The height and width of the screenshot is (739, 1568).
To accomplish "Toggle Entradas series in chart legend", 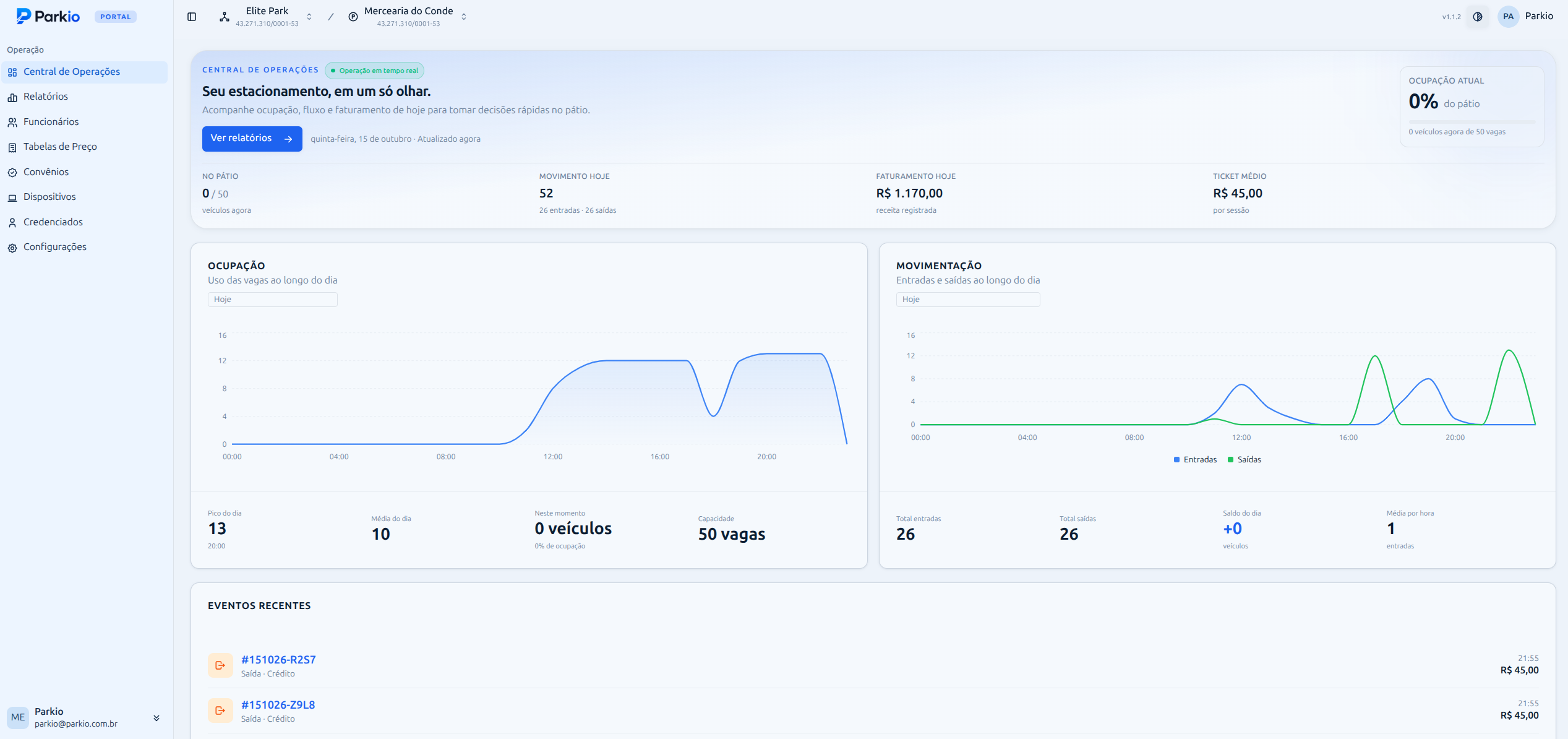I will coord(1195,459).
